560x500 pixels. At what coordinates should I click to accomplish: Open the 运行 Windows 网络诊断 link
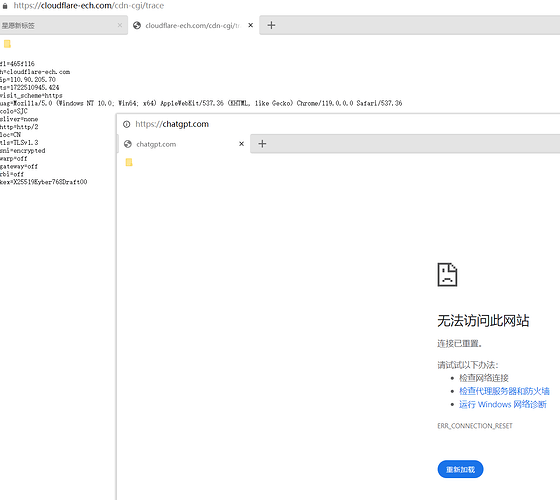pos(502,404)
